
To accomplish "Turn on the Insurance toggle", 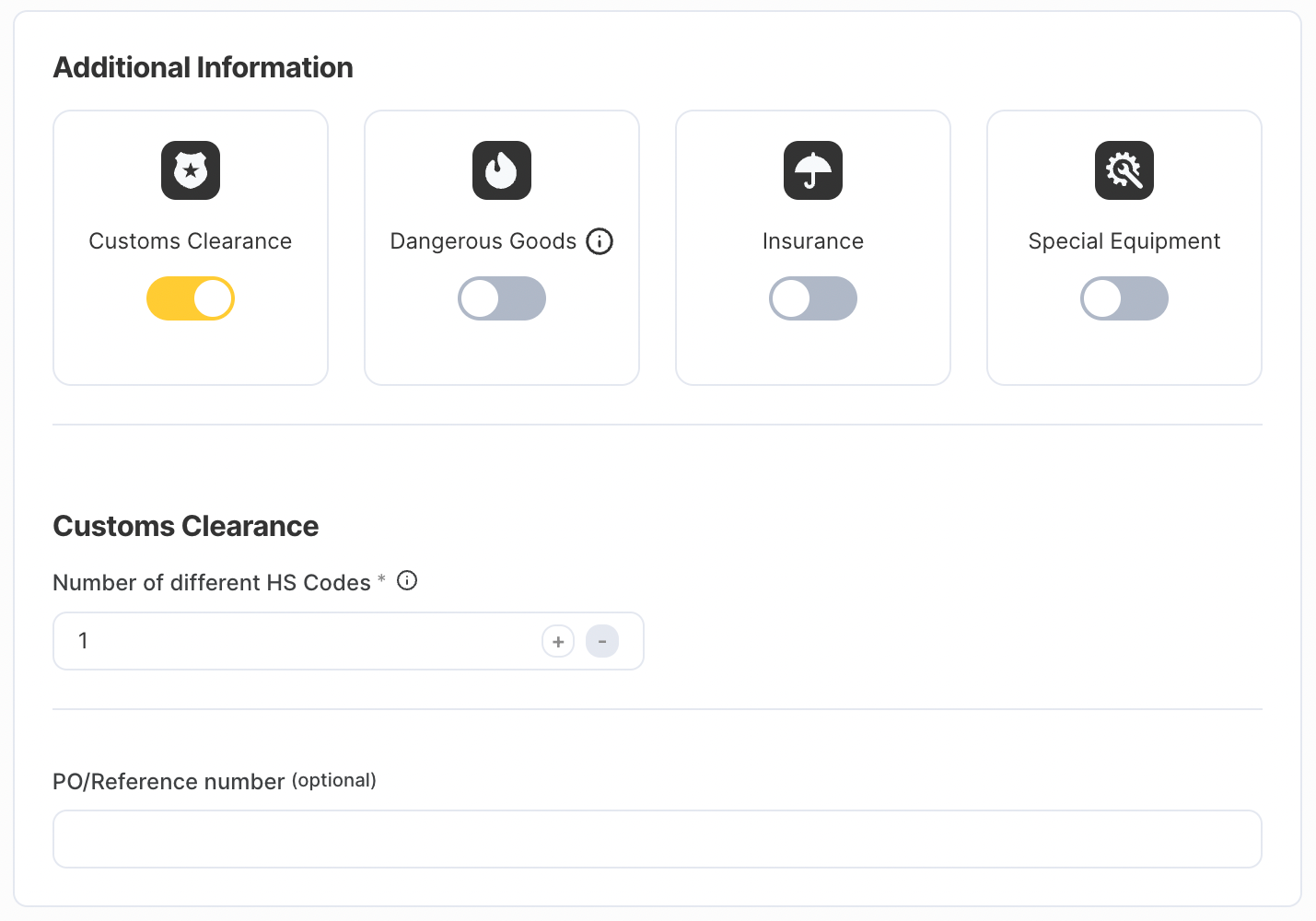I will 813,298.
